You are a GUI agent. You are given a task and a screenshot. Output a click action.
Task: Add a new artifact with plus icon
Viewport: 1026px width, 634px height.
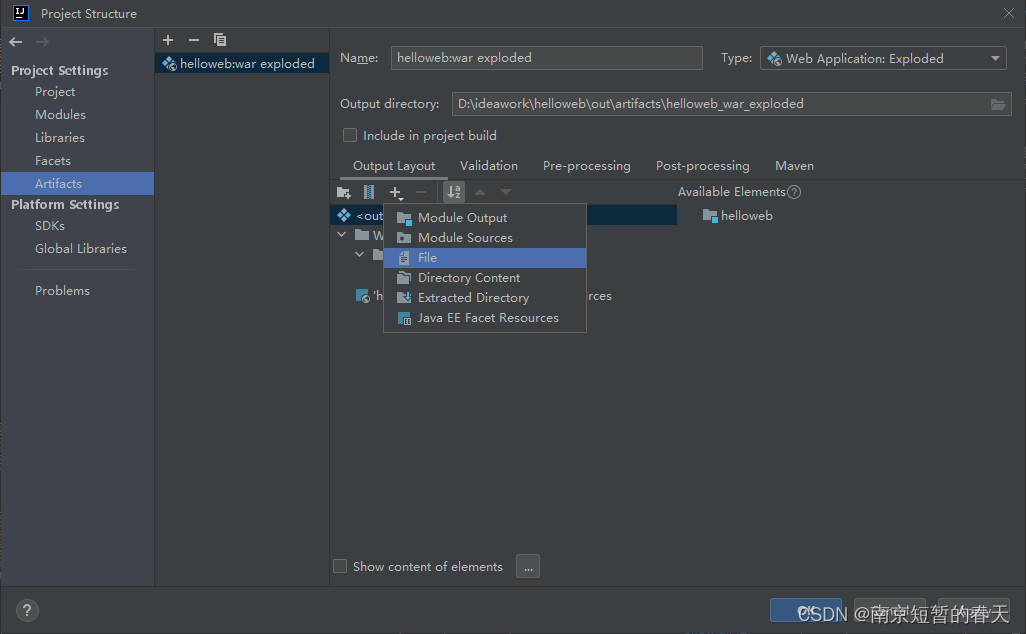(x=168, y=40)
